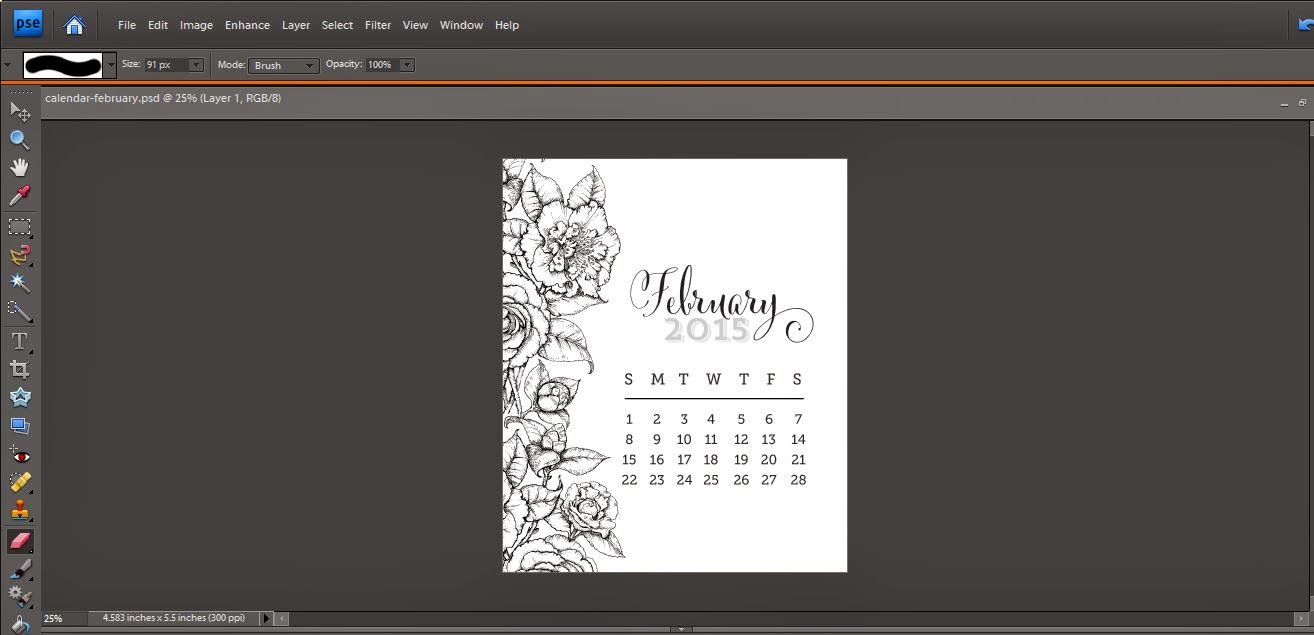Open the Select menu
This screenshot has height=635, width=1314.
(x=337, y=25)
